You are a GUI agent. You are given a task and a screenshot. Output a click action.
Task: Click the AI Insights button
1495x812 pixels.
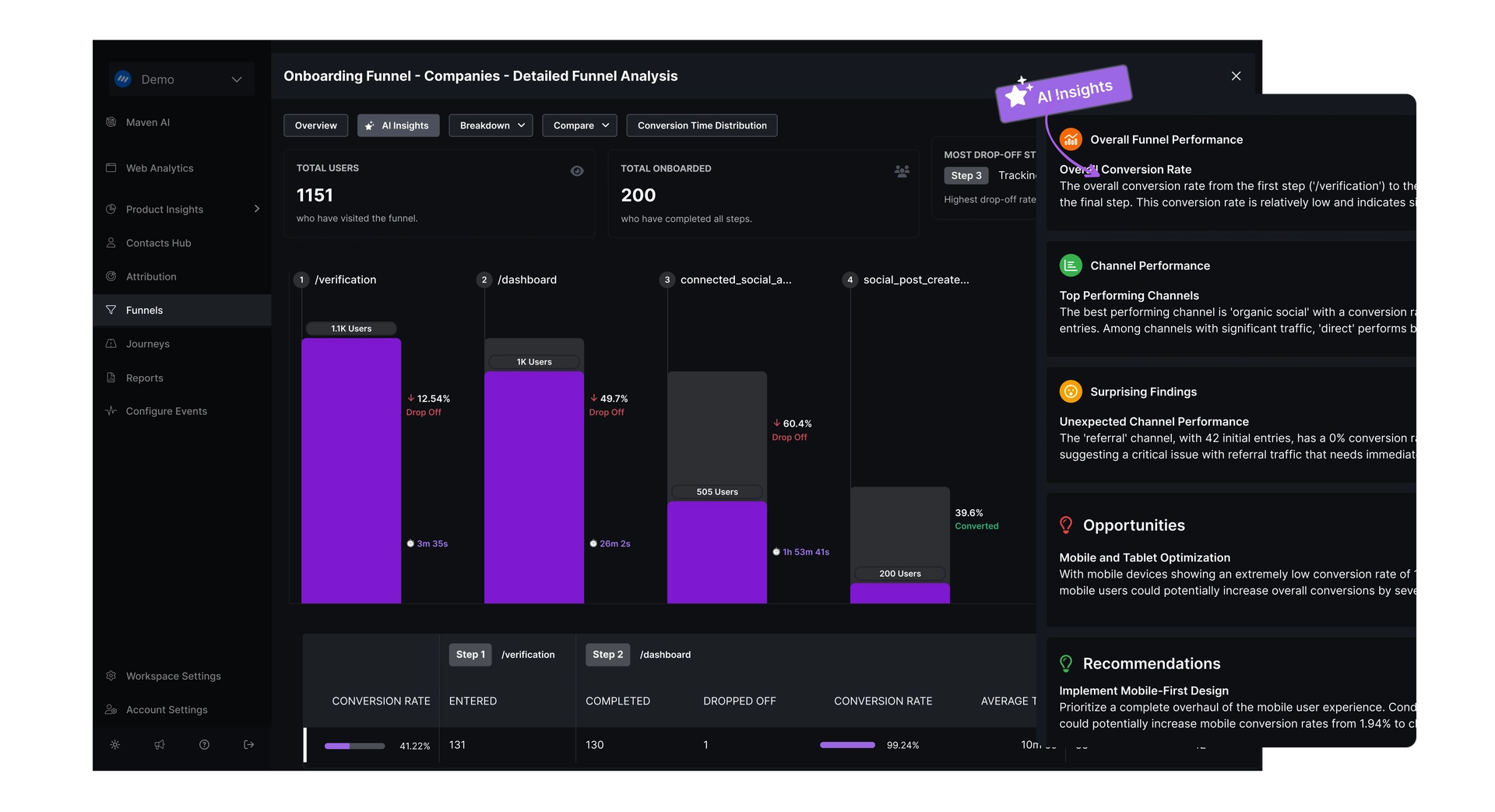pos(398,125)
